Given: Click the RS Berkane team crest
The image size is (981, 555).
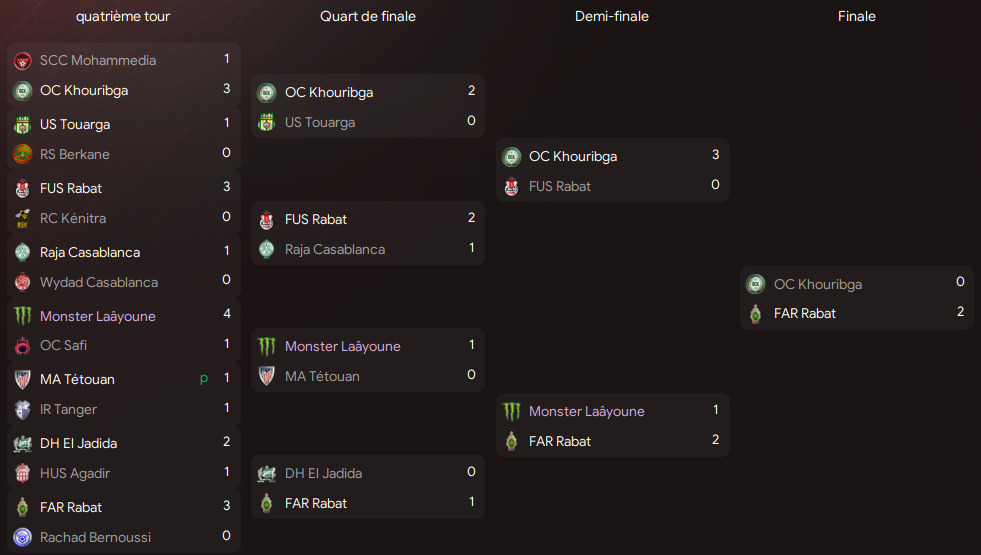Looking at the screenshot, I should 23,154.
